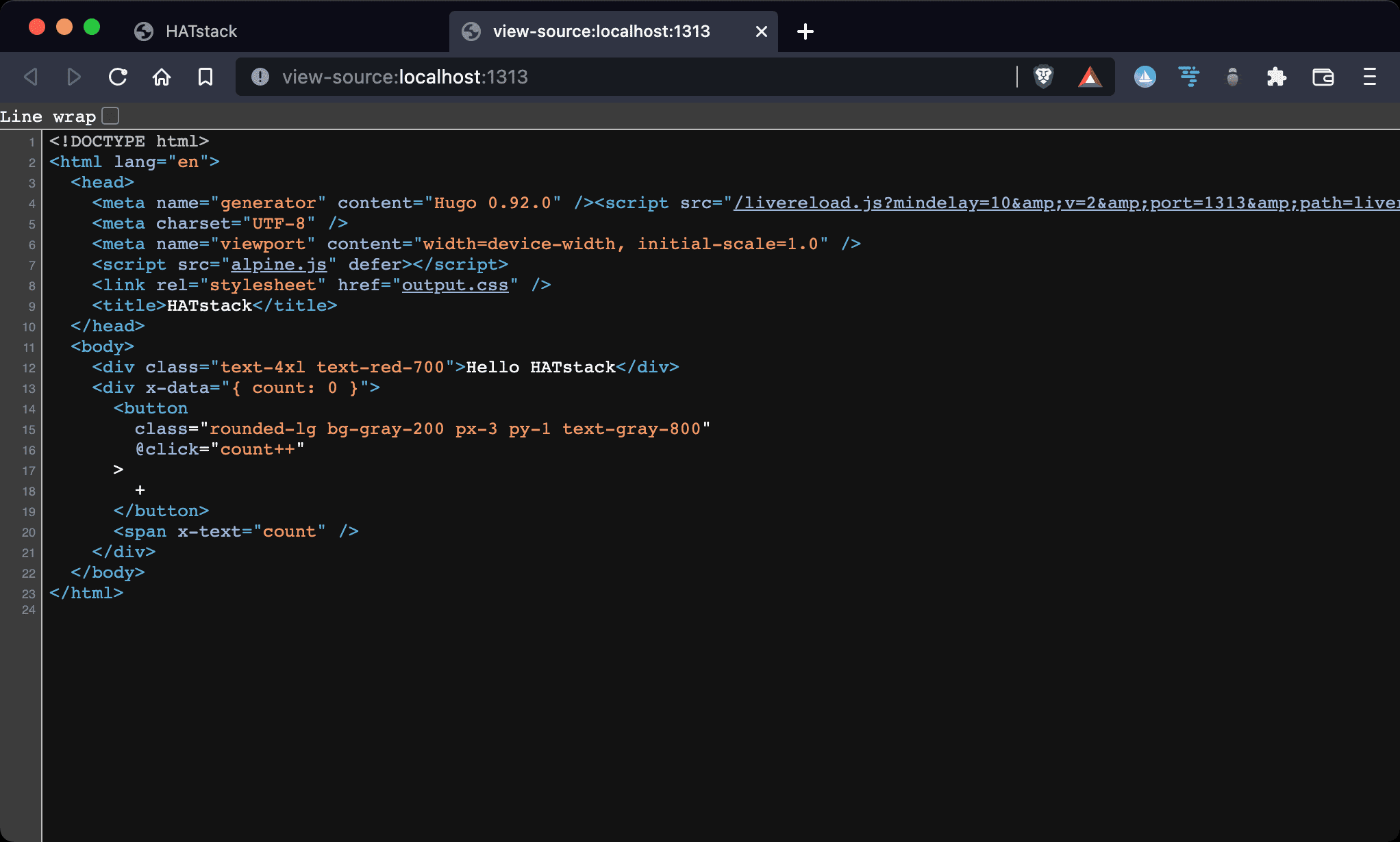Click the opening <body> tag on line 11

coord(102,347)
